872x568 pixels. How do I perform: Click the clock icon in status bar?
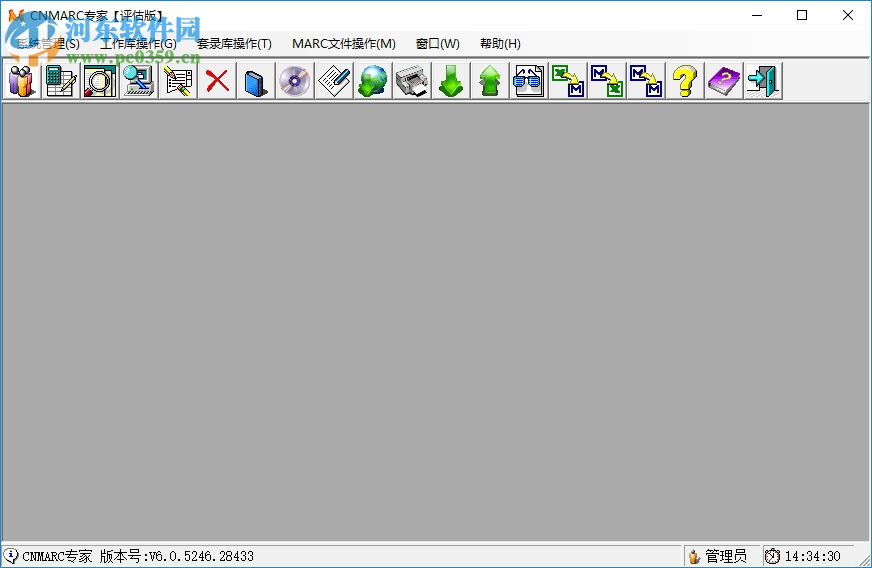772,556
